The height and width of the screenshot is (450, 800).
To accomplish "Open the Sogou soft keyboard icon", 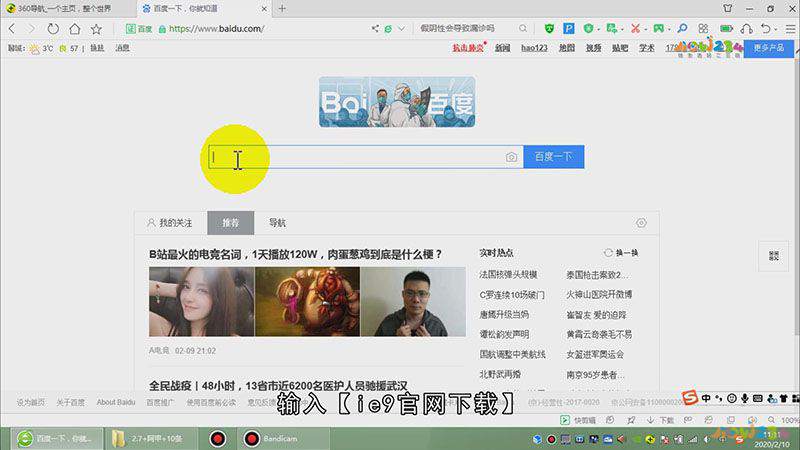I will pos(758,398).
